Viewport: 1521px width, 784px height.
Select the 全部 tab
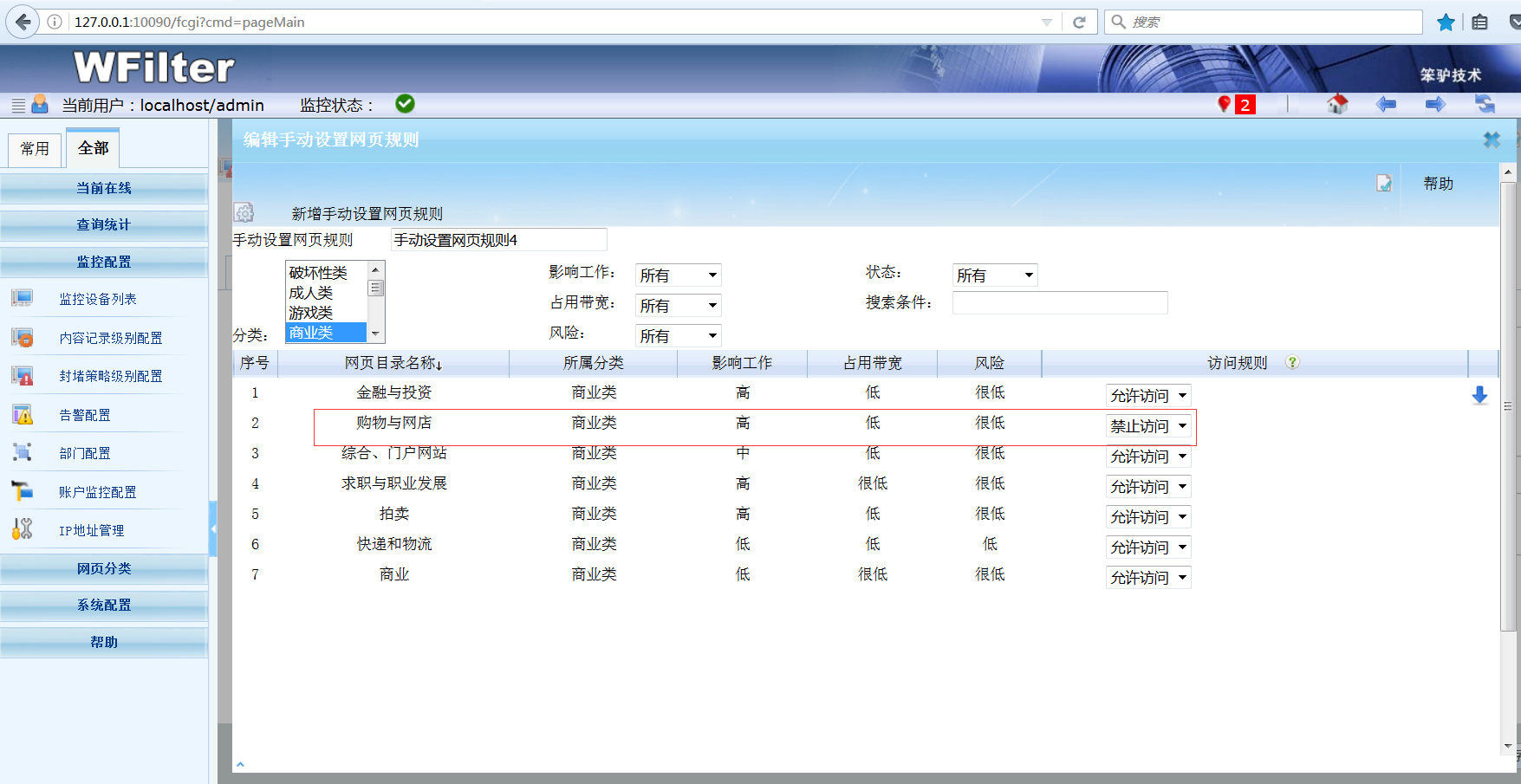(x=93, y=148)
